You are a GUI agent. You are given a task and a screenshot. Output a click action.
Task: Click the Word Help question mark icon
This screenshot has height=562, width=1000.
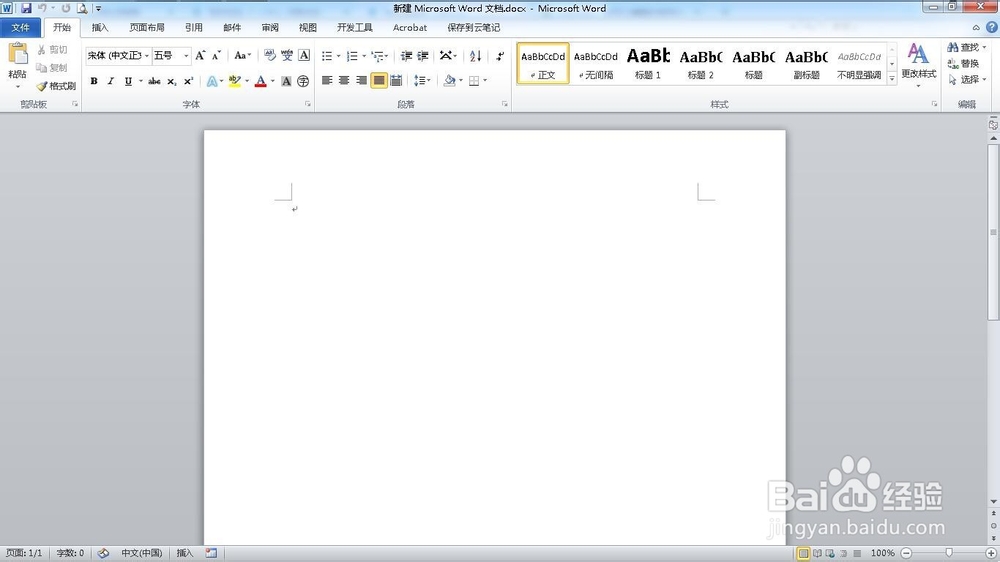992,27
